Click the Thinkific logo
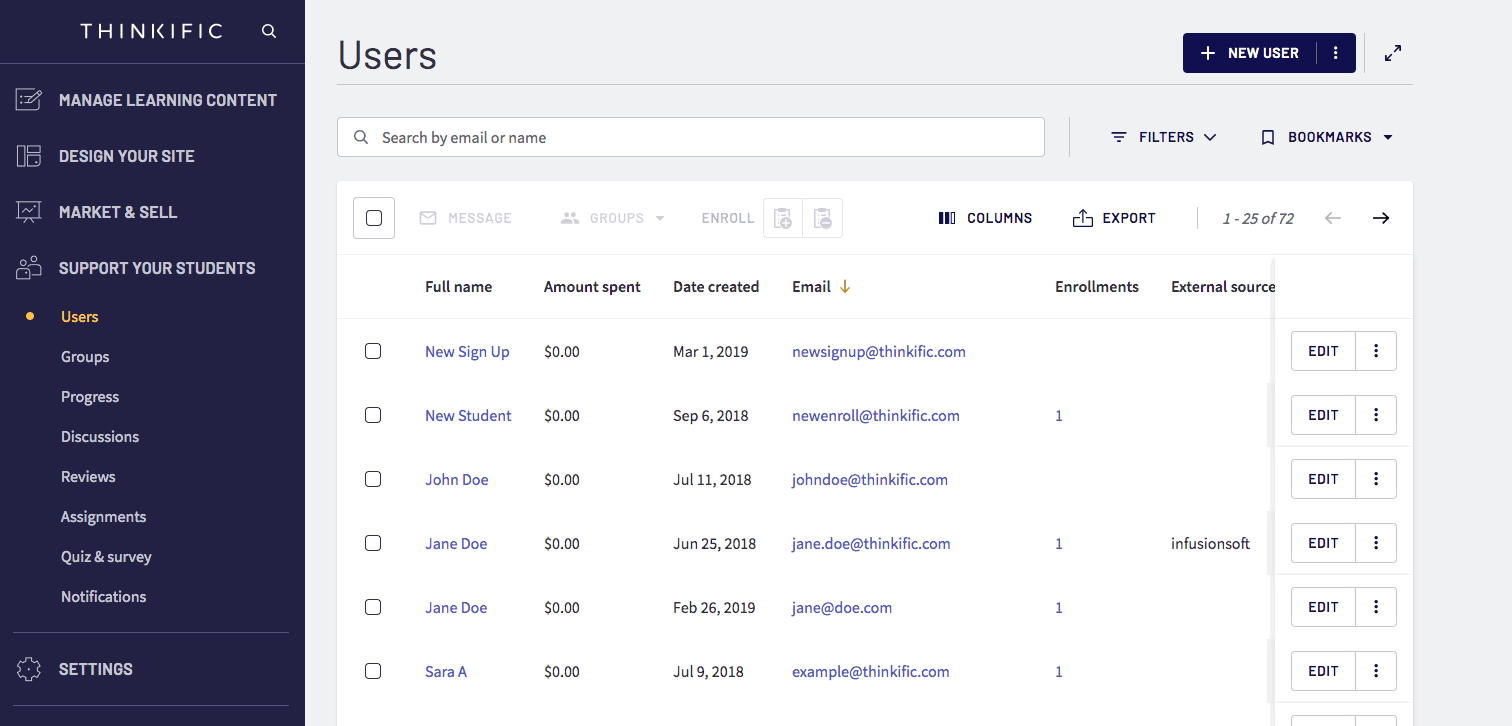 tap(152, 31)
